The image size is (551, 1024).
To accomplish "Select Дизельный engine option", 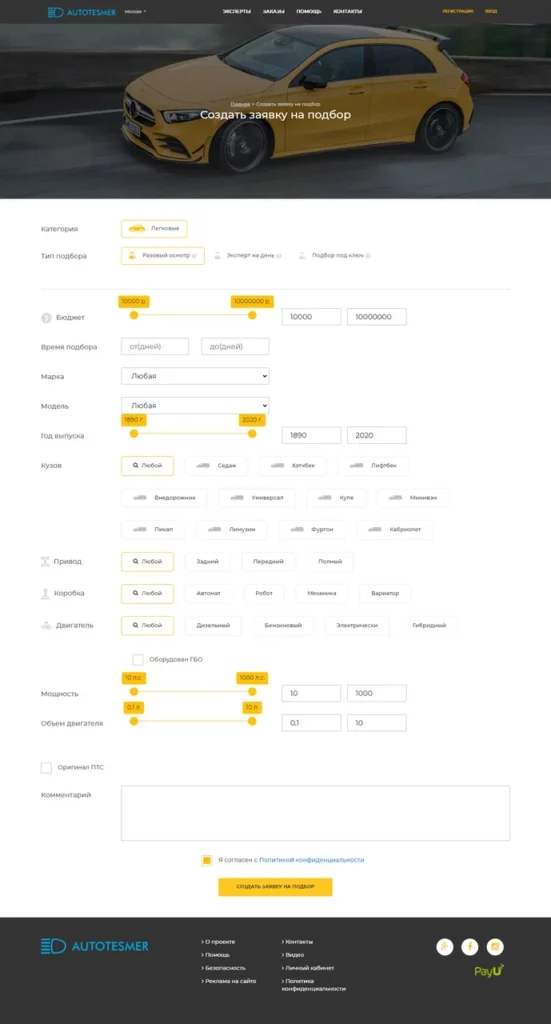I will point(213,626).
